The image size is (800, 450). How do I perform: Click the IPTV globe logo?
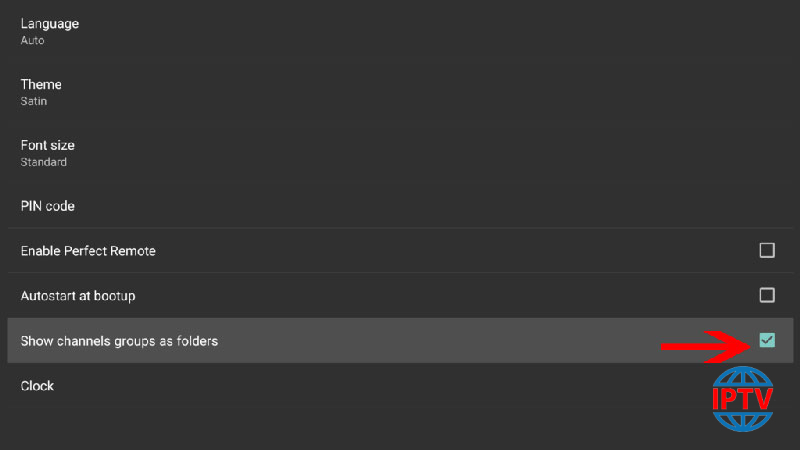(743, 399)
